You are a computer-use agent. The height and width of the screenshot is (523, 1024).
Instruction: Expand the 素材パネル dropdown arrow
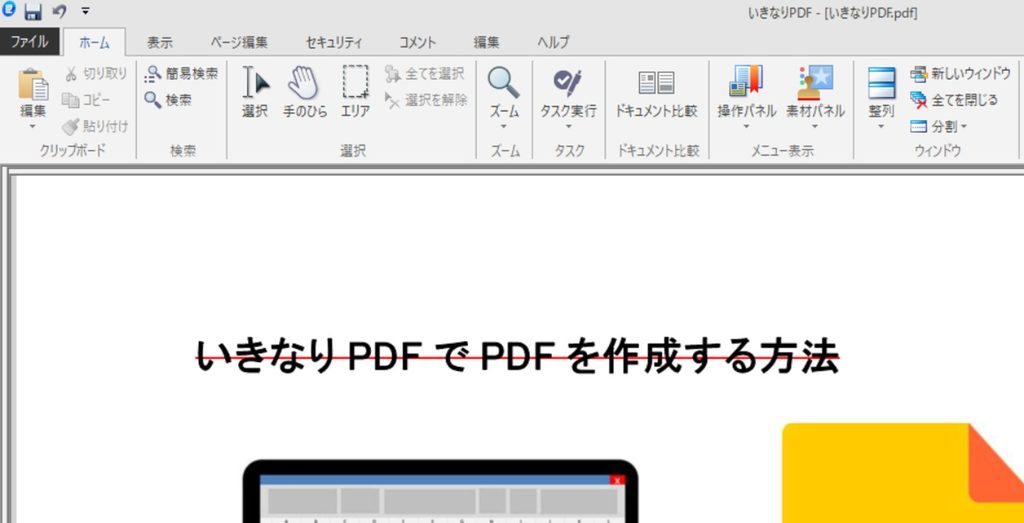[x=815, y=127]
